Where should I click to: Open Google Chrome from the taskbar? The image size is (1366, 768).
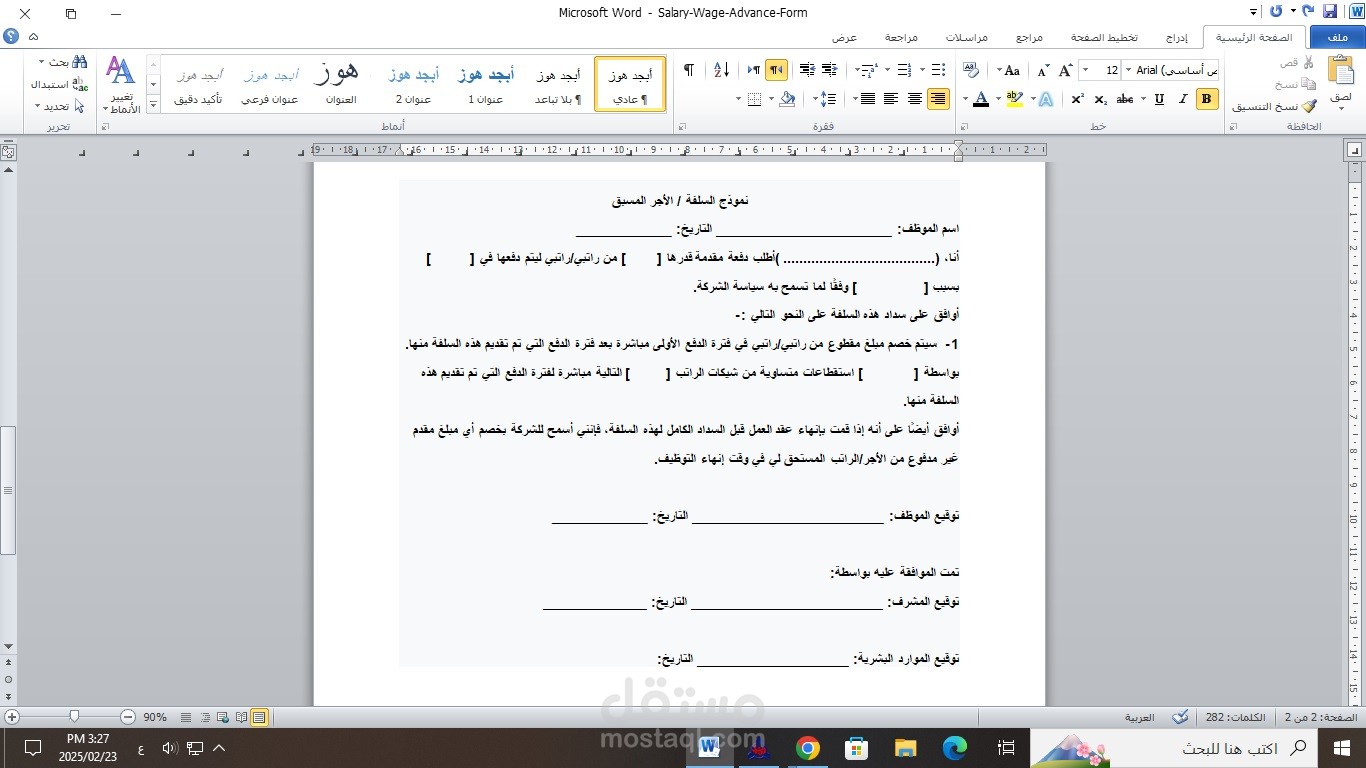pos(808,748)
